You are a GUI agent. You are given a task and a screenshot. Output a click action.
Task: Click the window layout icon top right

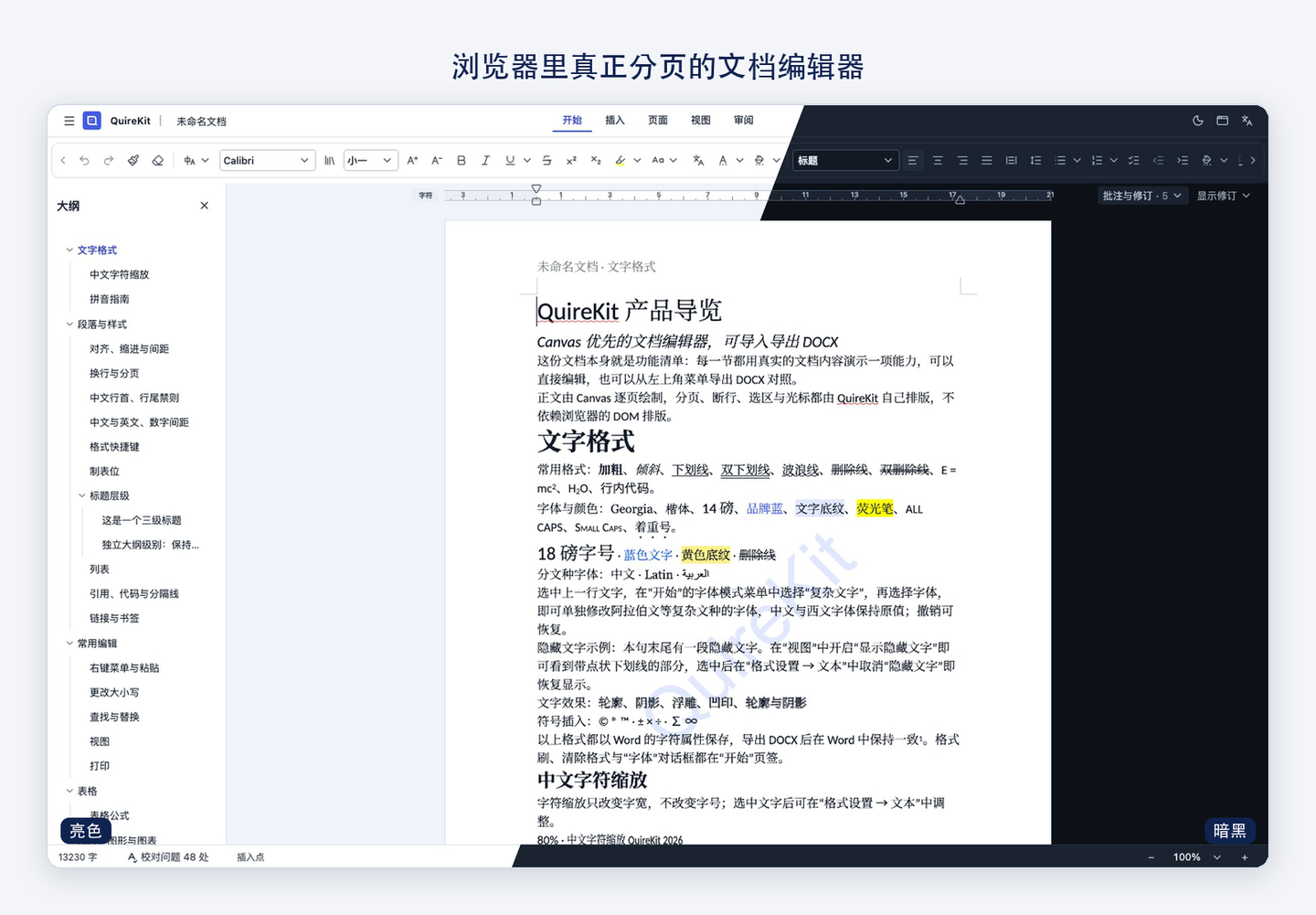(1223, 121)
